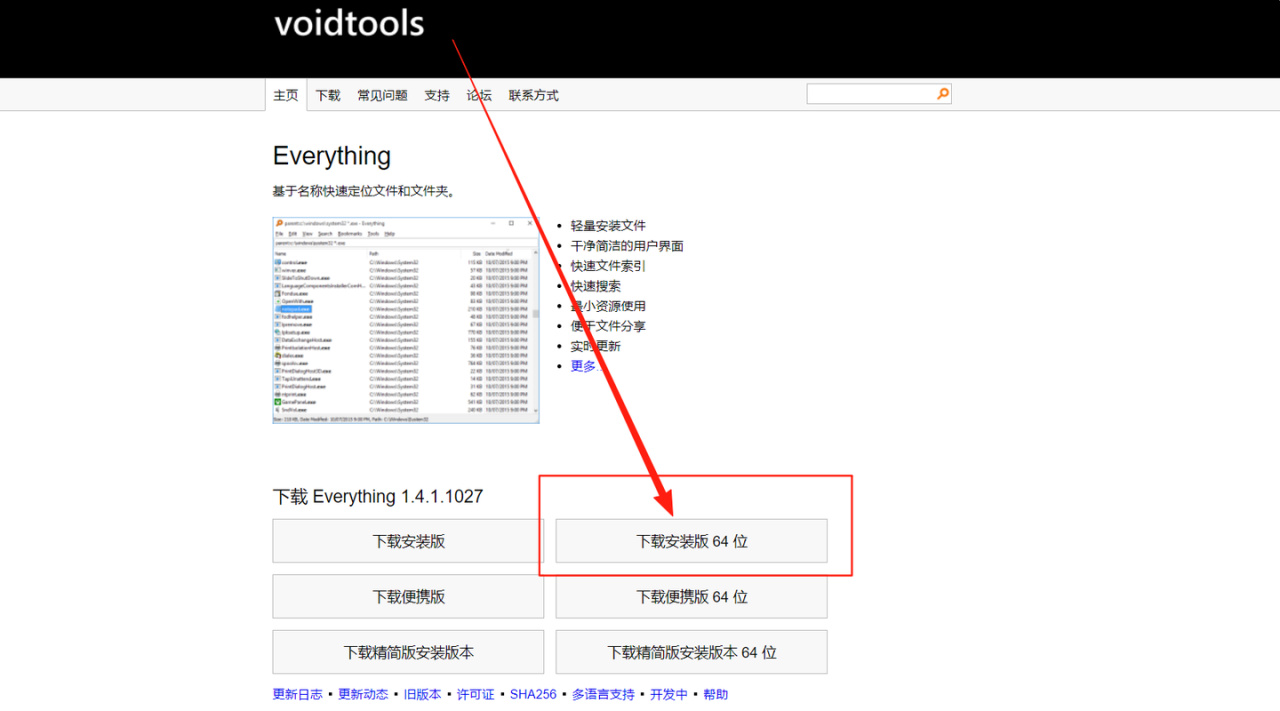1280x711 pixels.
Task: Click the 下载便携版 button
Action: [x=408, y=597]
